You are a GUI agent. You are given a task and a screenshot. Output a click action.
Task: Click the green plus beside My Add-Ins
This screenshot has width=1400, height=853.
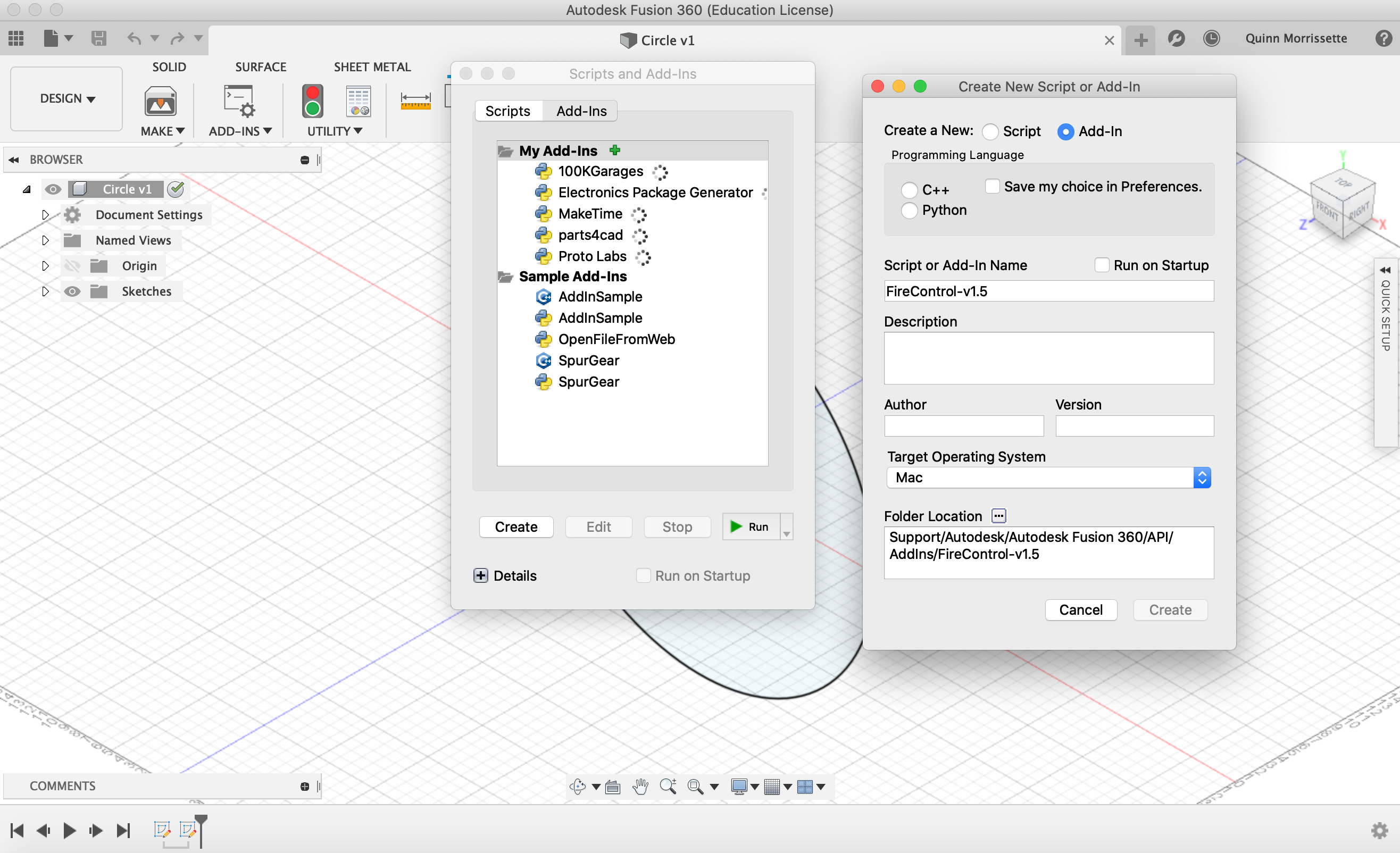coord(614,150)
